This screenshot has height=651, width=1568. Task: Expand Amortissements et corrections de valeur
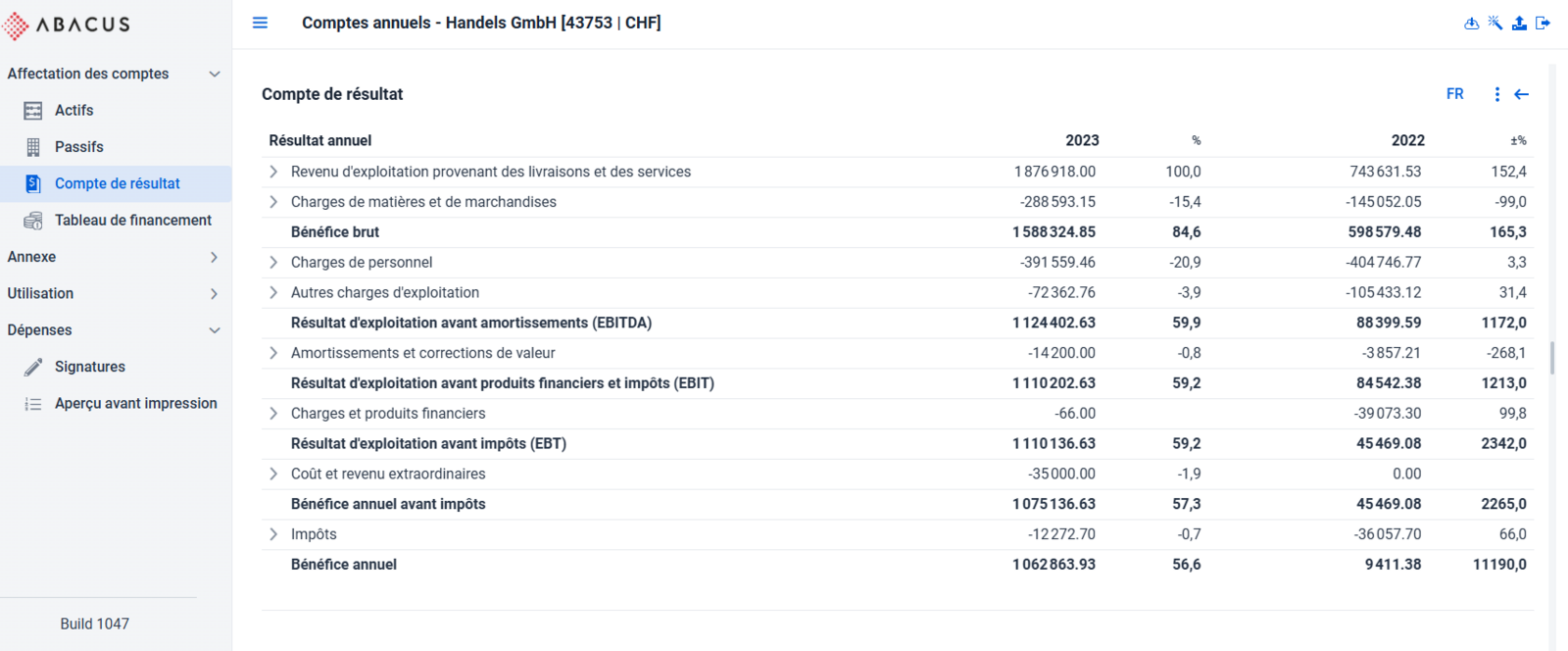click(x=273, y=353)
